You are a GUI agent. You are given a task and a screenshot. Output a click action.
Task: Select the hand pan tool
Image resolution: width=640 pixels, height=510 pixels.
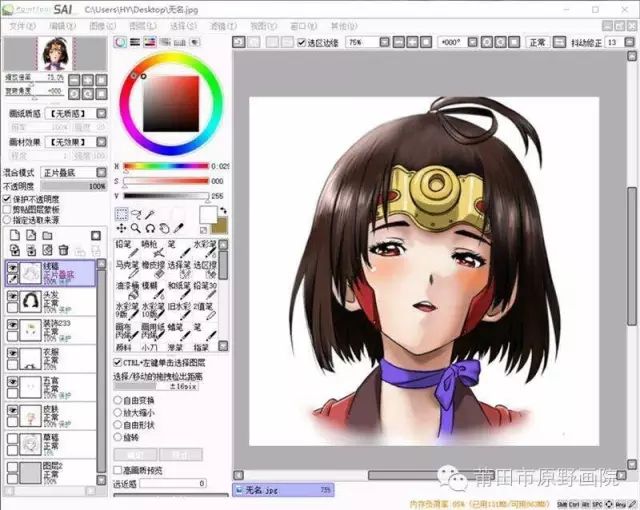[x=164, y=228]
